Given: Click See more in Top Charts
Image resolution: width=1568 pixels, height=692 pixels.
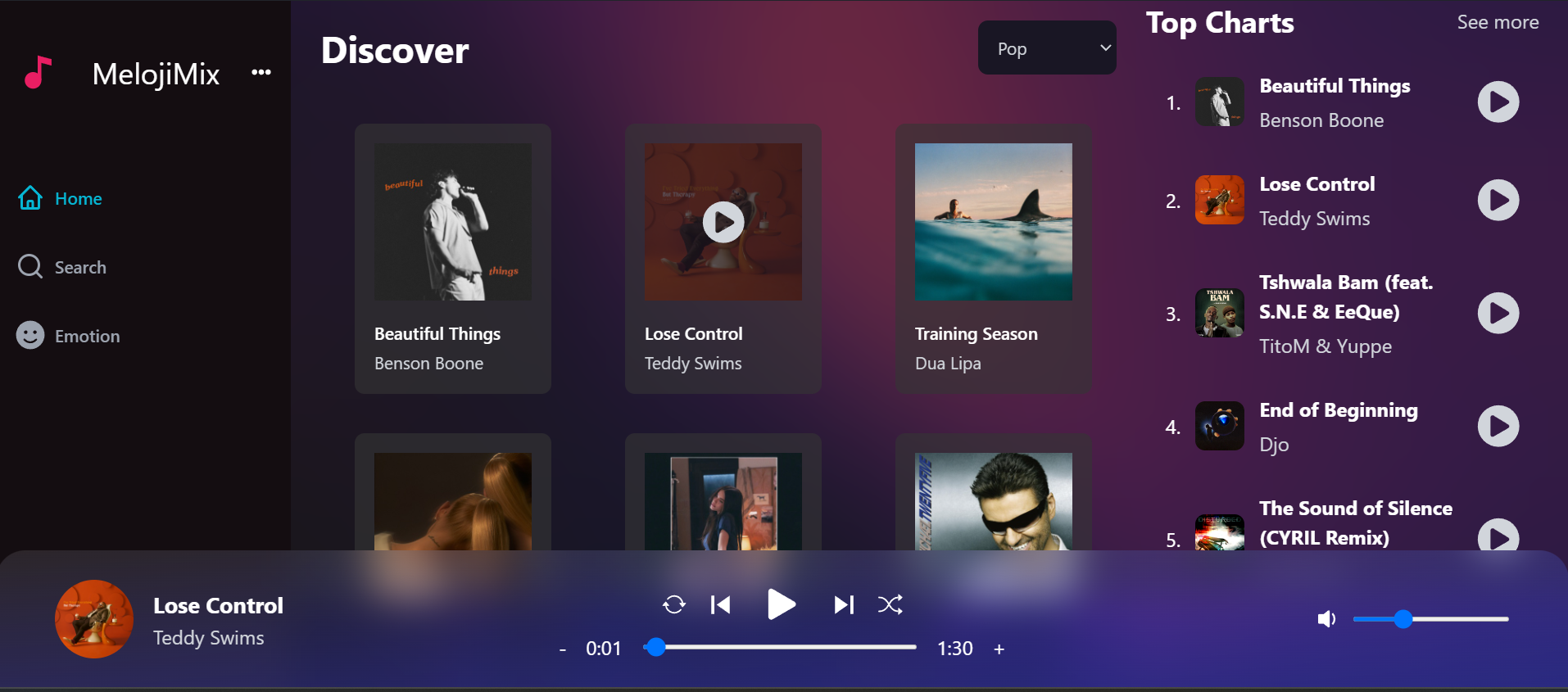Looking at the screenshot, I should coord(1497,23).
